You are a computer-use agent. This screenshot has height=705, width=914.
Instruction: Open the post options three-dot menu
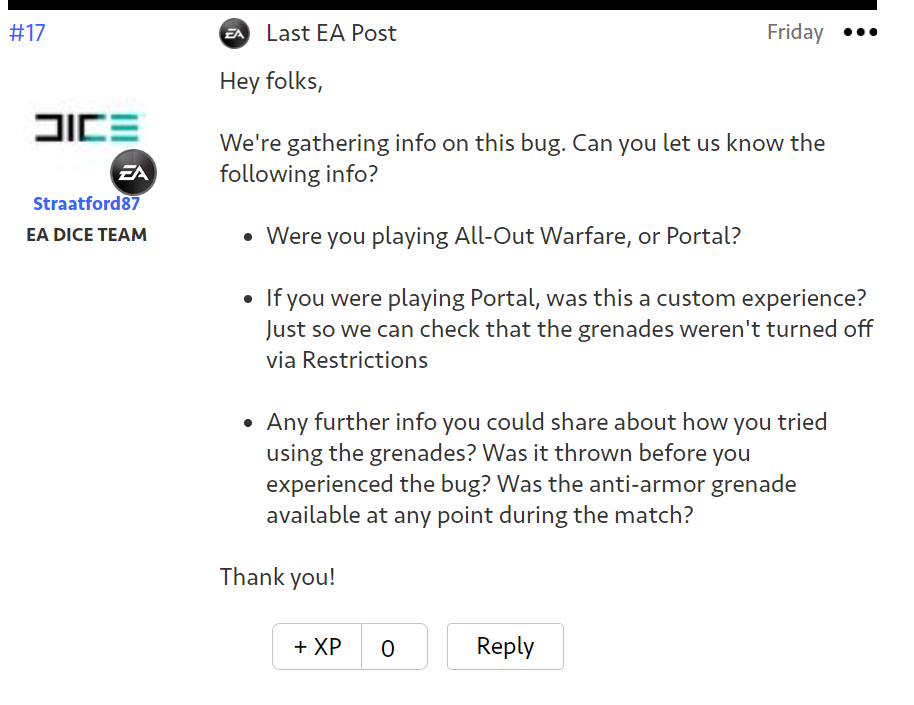pyautogui.click(x=860, y=33)
